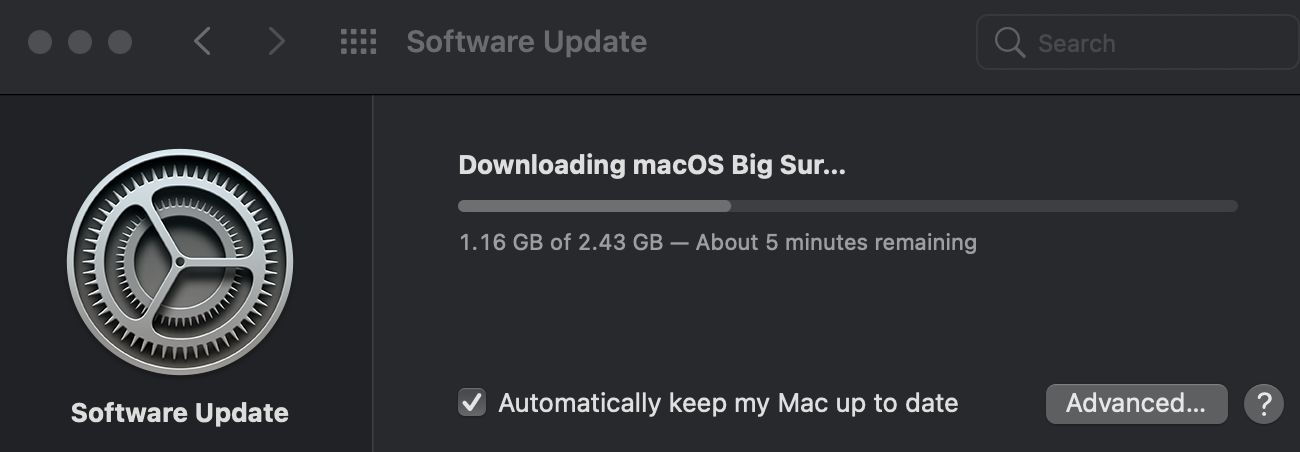Click the "Software Update" window title

(526, 42)
